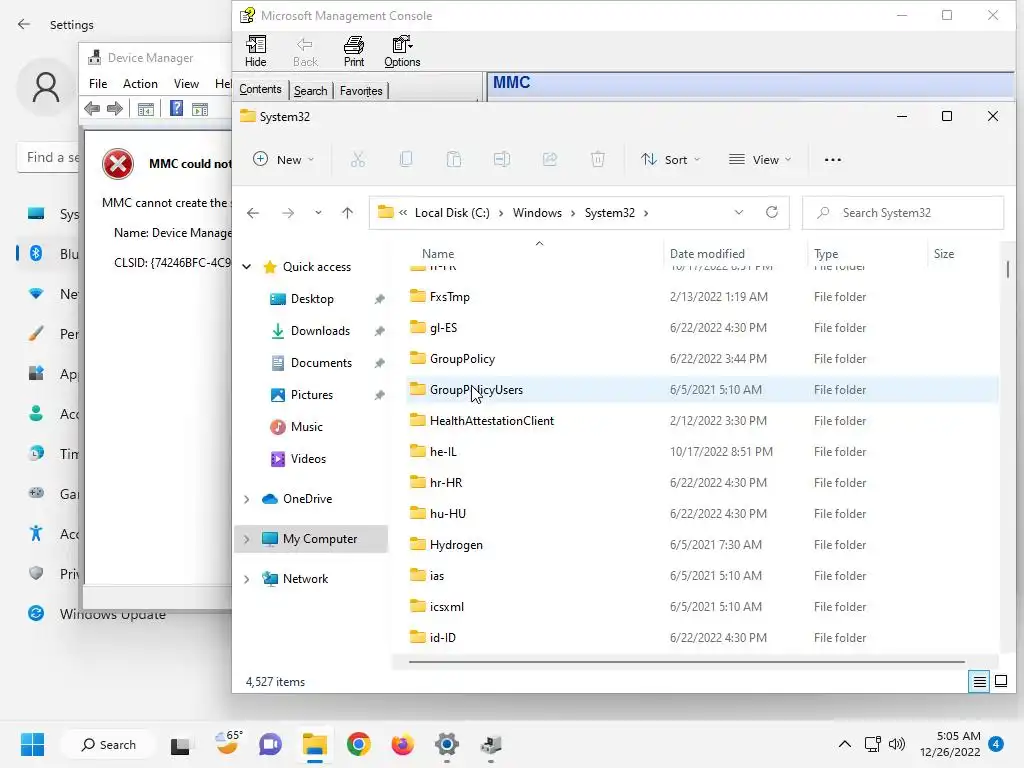Viewport: 1024px width, 768px height.
Task: Click the settings back arrow
Action: (24, 24)
